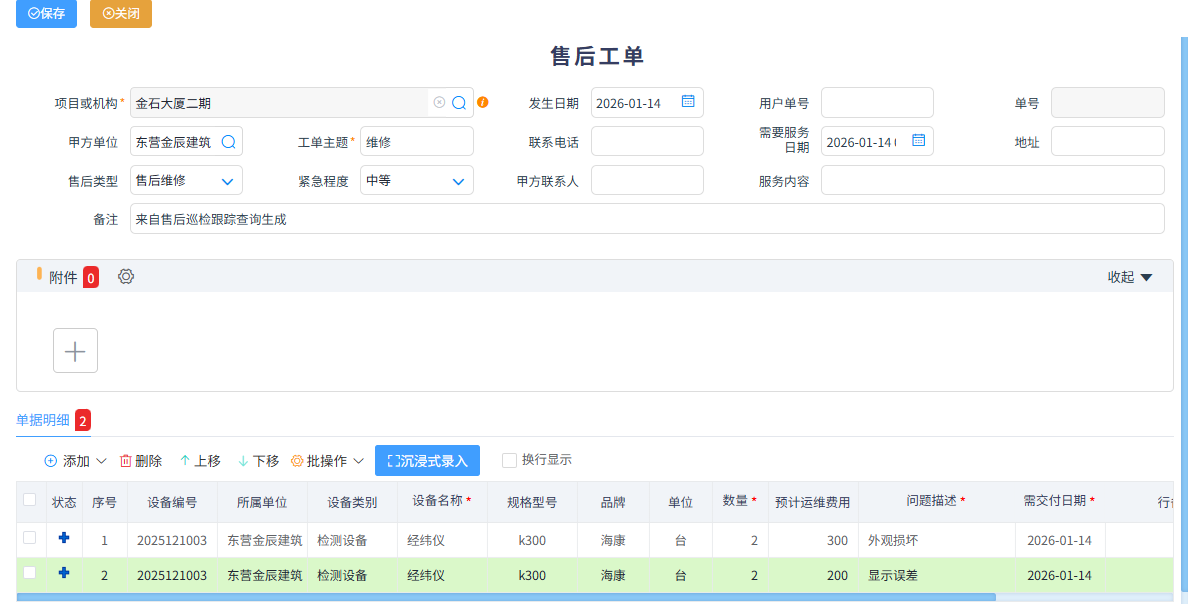Open the calendar picker for 发生日期

coord(687,102)
